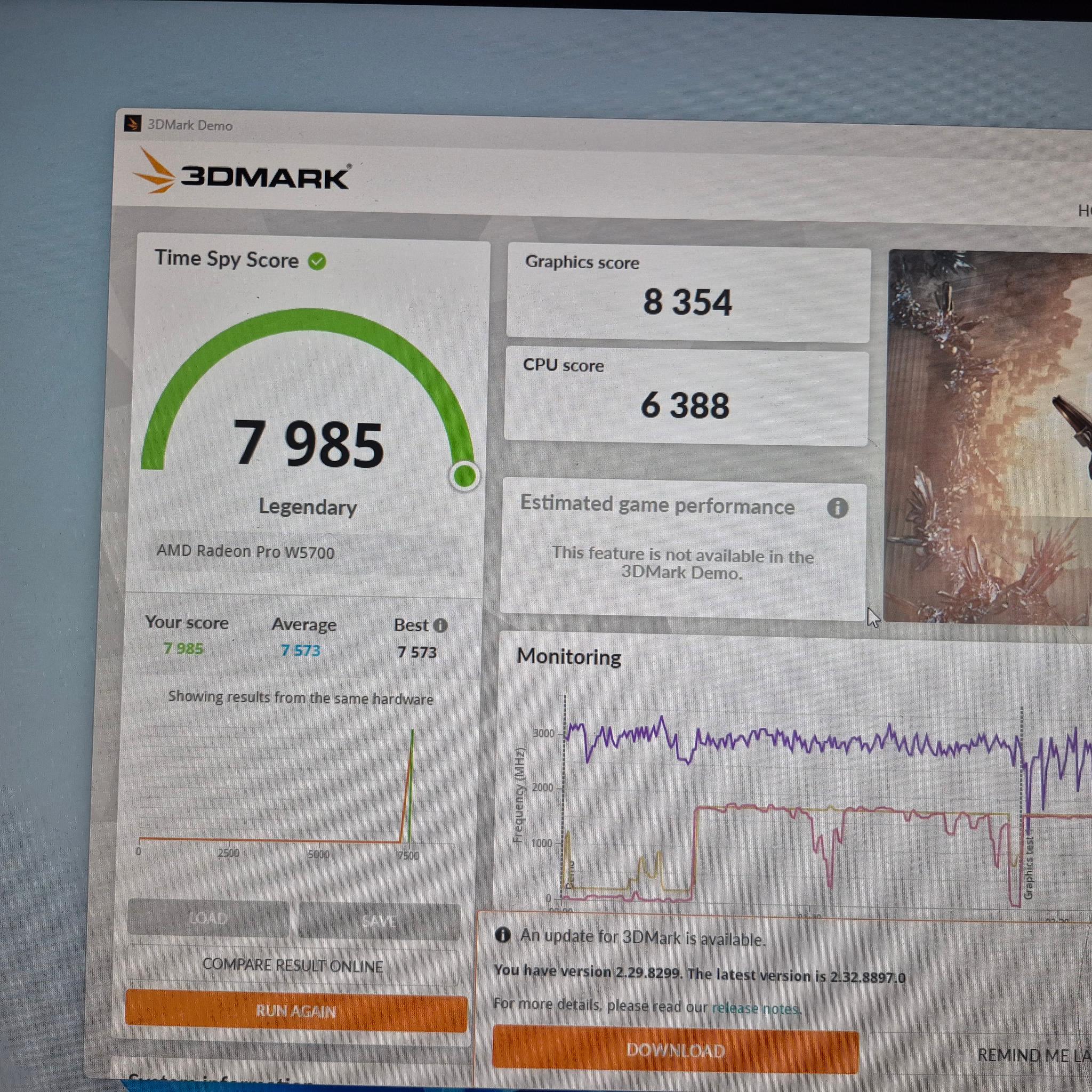Screen dimensions: 1092x1092
Task: Click the CPU score value 6 388
Action: tap(685, 405)
